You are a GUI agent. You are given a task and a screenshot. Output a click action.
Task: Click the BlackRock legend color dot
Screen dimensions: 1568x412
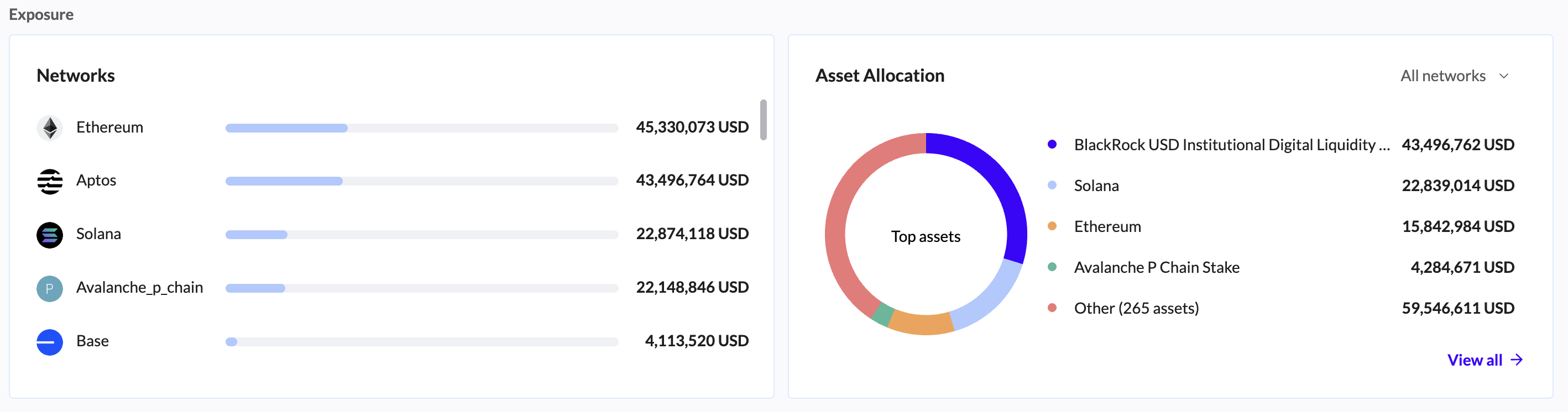1052,145
